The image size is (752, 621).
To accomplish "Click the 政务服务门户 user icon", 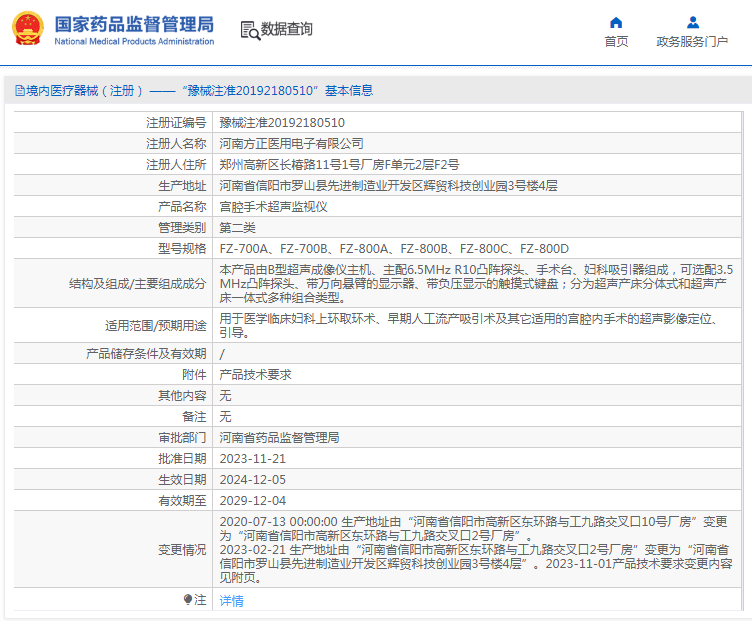I will tap(693, 23).
